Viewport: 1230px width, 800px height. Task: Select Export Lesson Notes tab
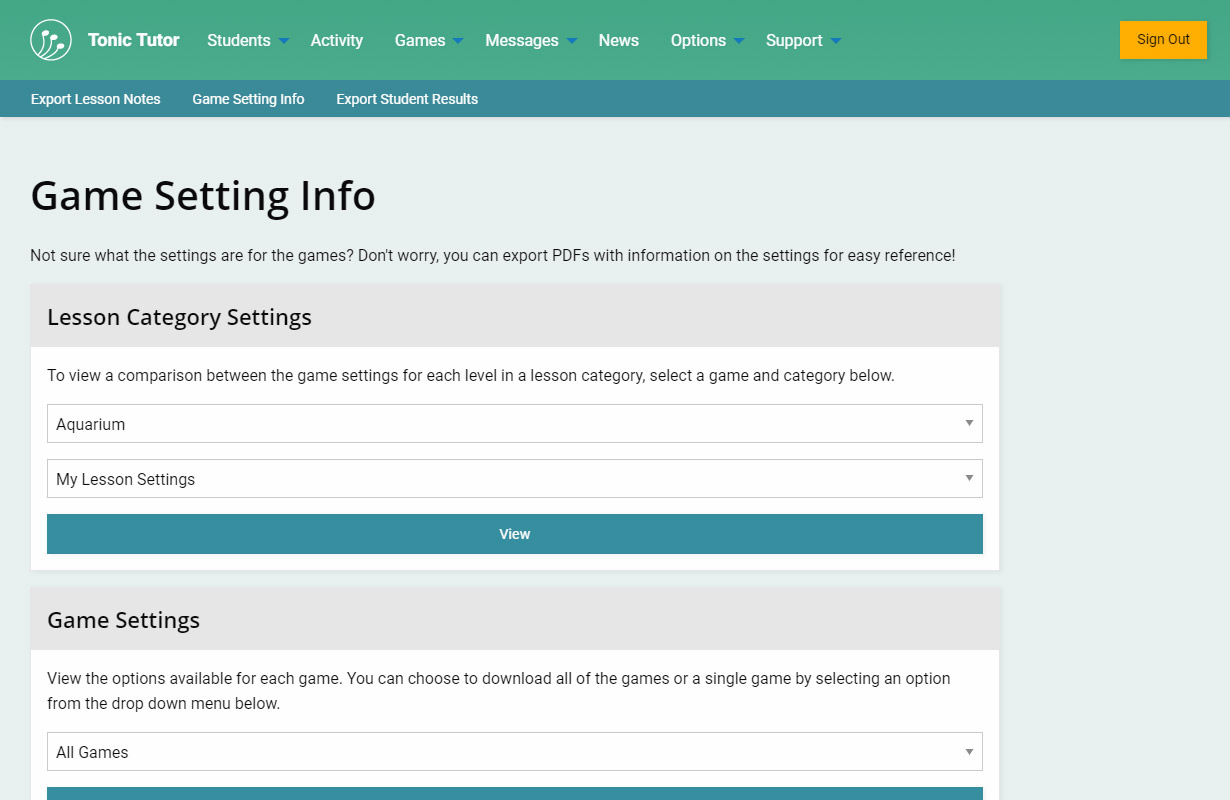click(x=96, y=99)
